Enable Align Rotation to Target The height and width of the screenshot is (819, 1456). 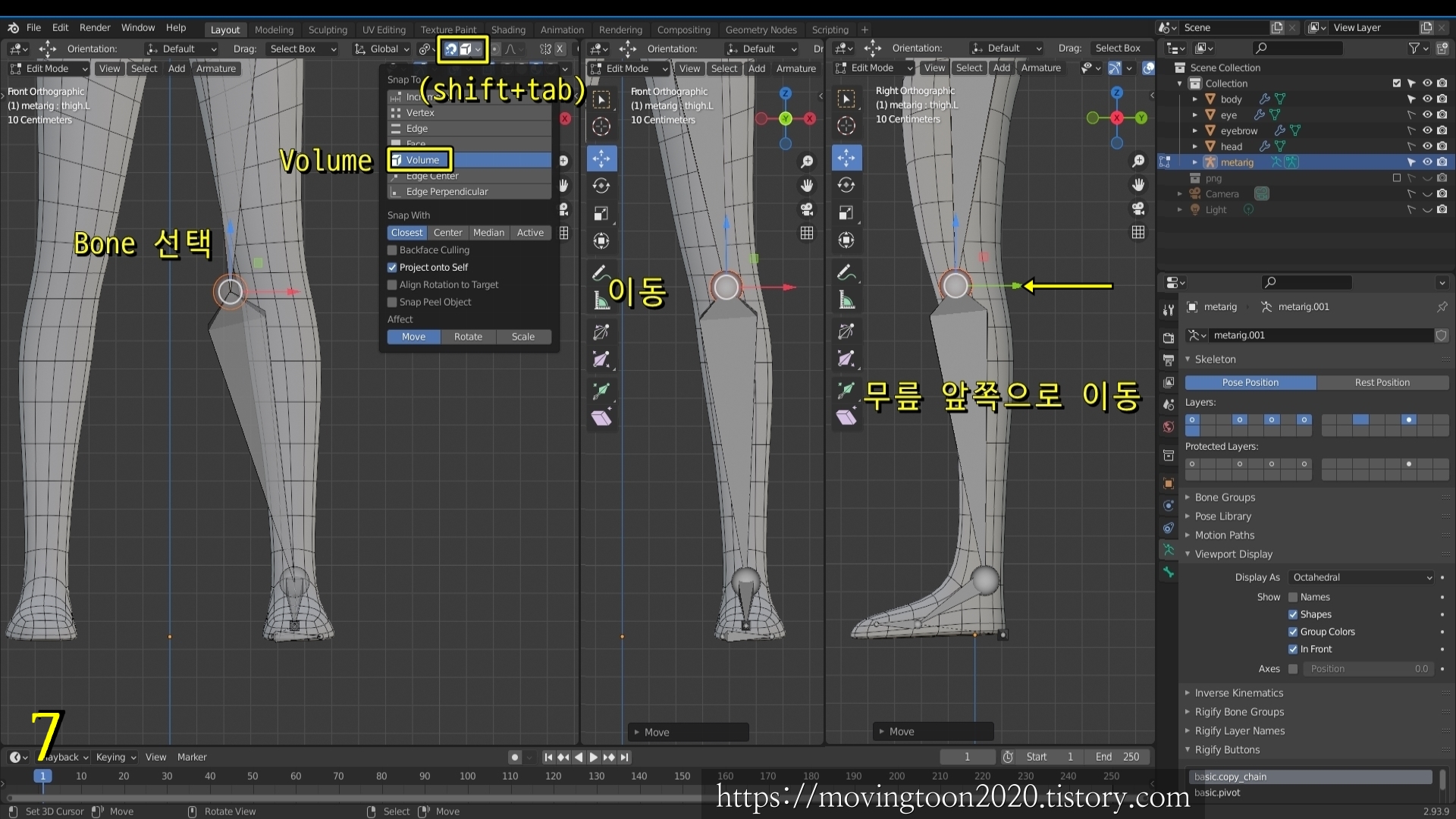pos(392,284)
